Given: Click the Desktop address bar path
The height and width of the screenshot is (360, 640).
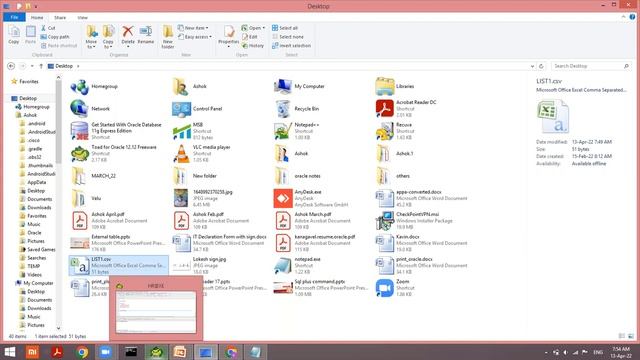Looking at the screenshot, I should [64, 66].
